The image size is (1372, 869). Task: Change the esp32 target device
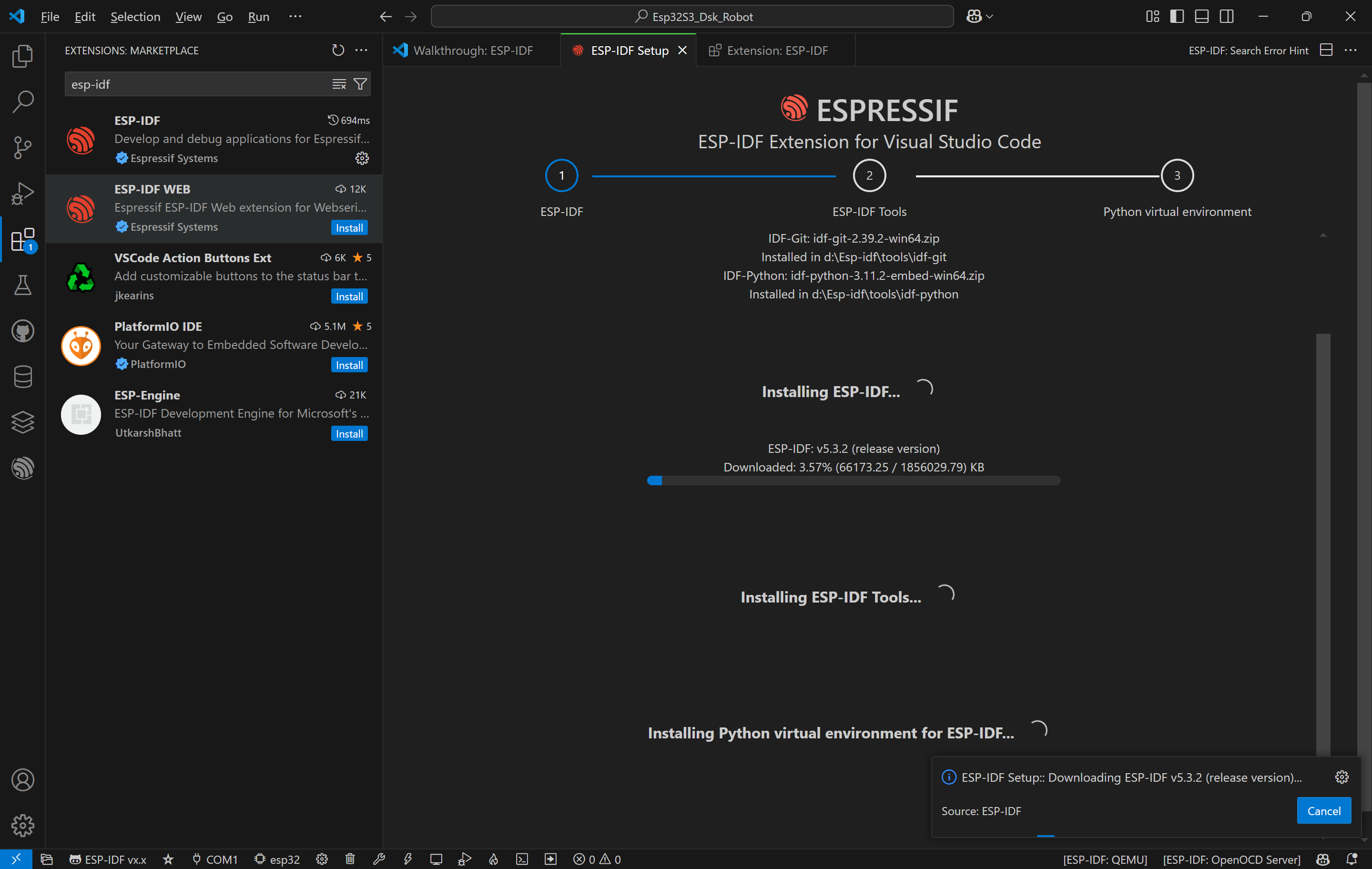click(x=277, y=859)
